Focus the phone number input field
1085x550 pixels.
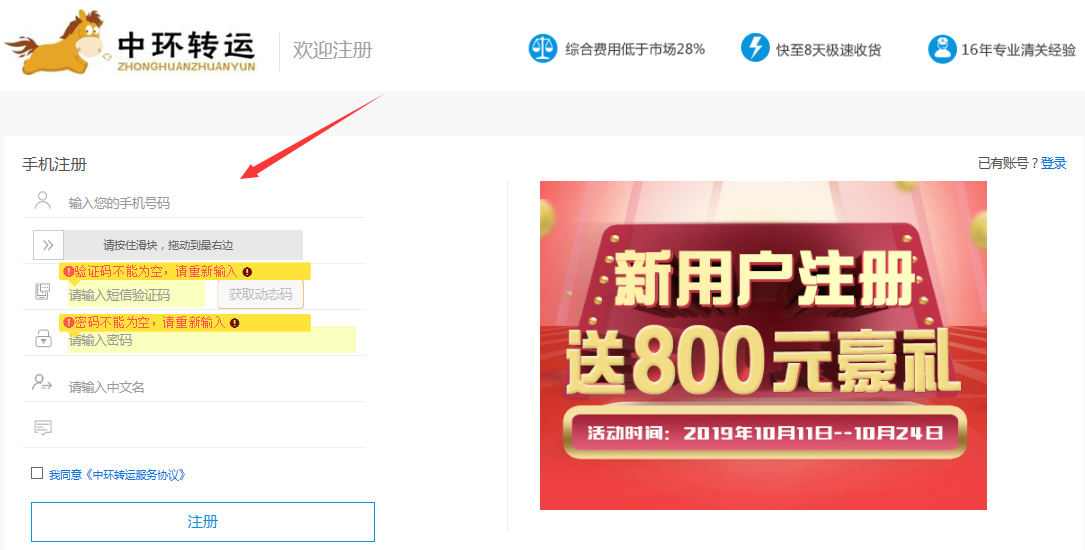(216, 203)
